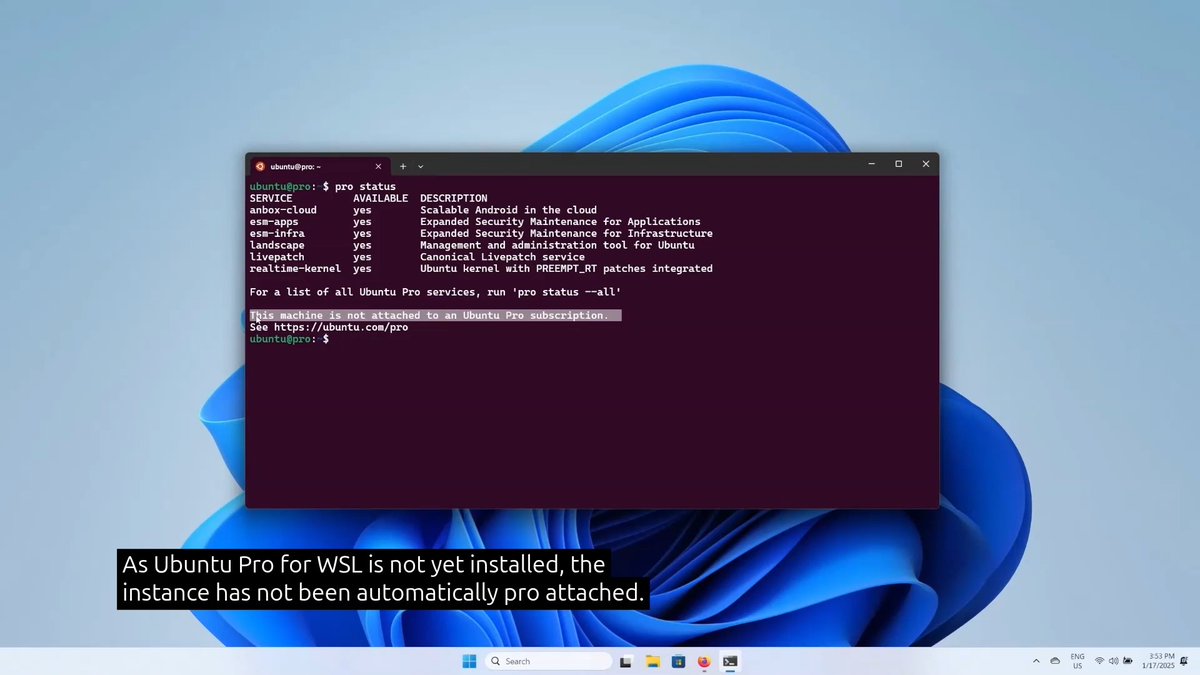Close the ubuntu@pro terminal tab
Screen dimensions: 1200x675
(378, 166)
